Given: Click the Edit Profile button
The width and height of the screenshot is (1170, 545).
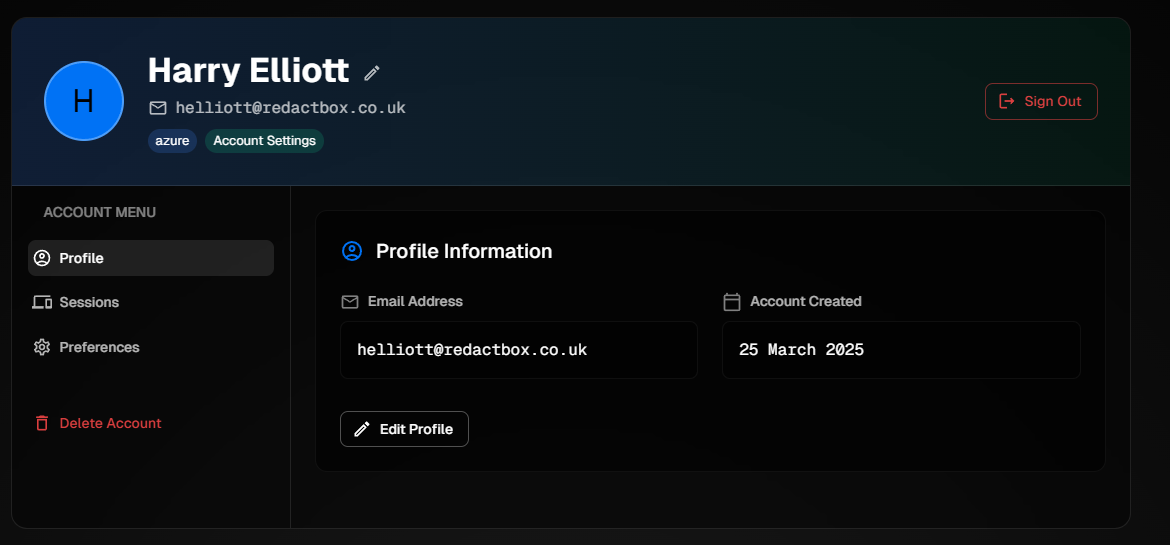Looking at the screenshot, I should 404,429.
